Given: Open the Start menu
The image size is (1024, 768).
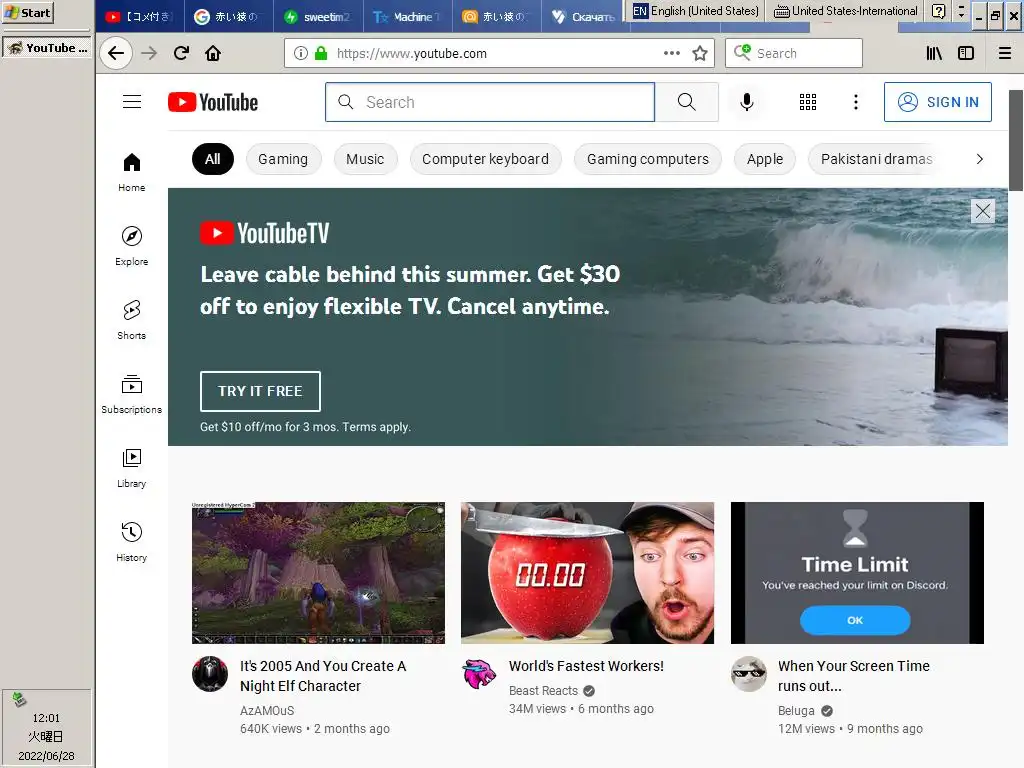Looking at the screenshot, I should click(27, 12).
